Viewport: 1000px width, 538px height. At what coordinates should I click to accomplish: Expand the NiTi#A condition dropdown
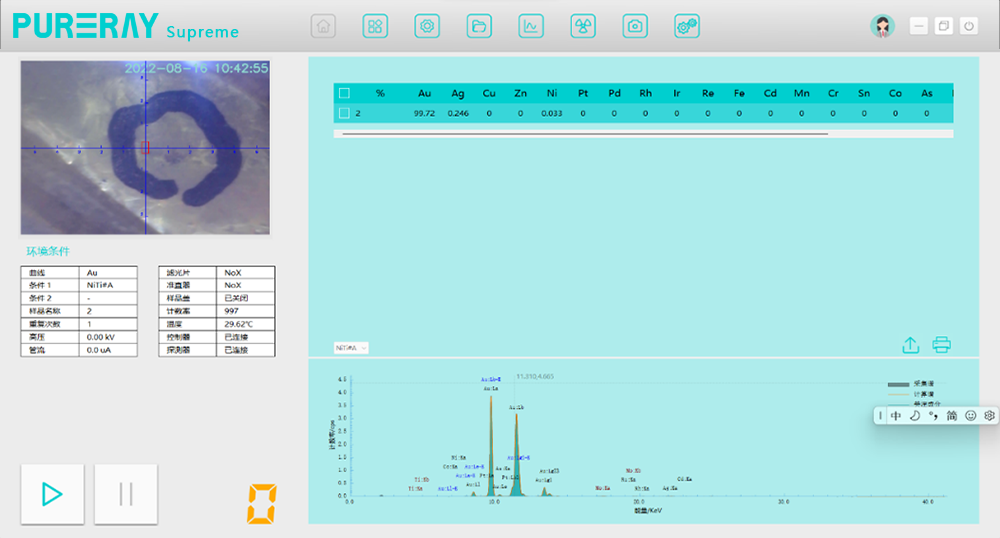click(x=351, y=348)
